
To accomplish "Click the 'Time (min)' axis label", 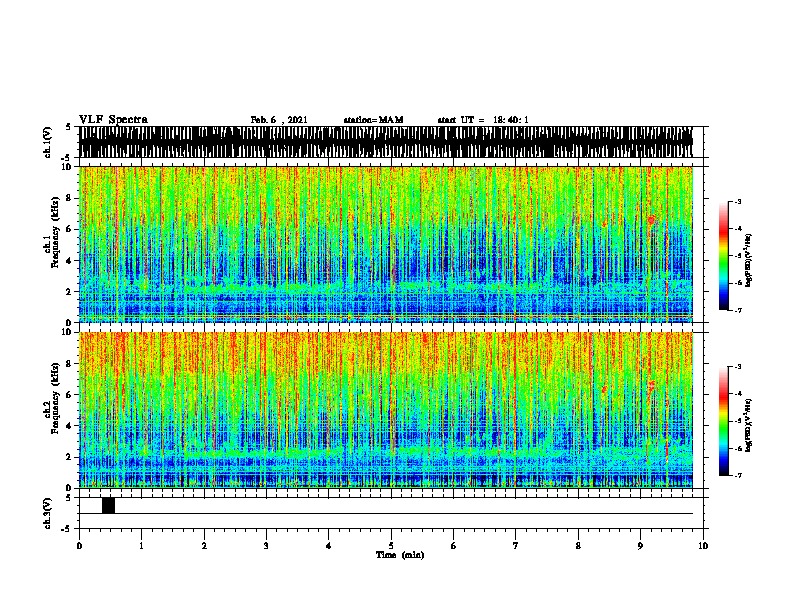I will pos(400,555).
